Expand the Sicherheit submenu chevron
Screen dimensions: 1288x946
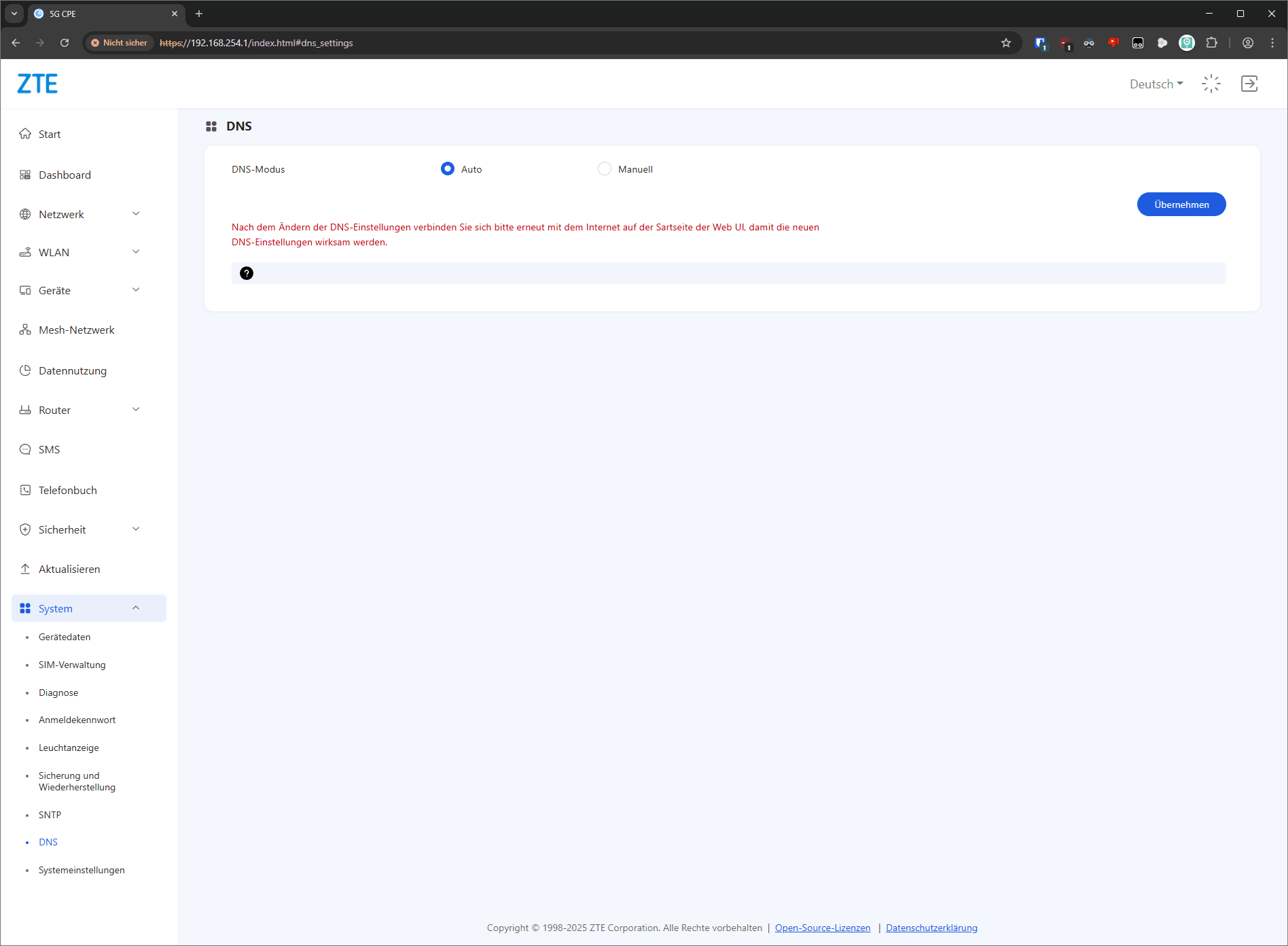(136, 529)
